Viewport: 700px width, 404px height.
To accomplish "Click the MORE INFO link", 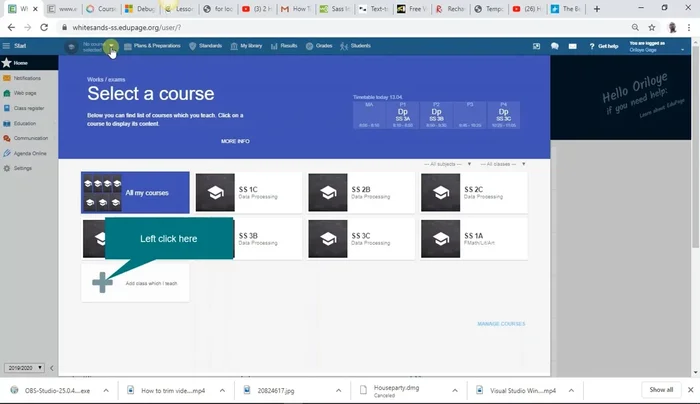I will tap(235, 141).
